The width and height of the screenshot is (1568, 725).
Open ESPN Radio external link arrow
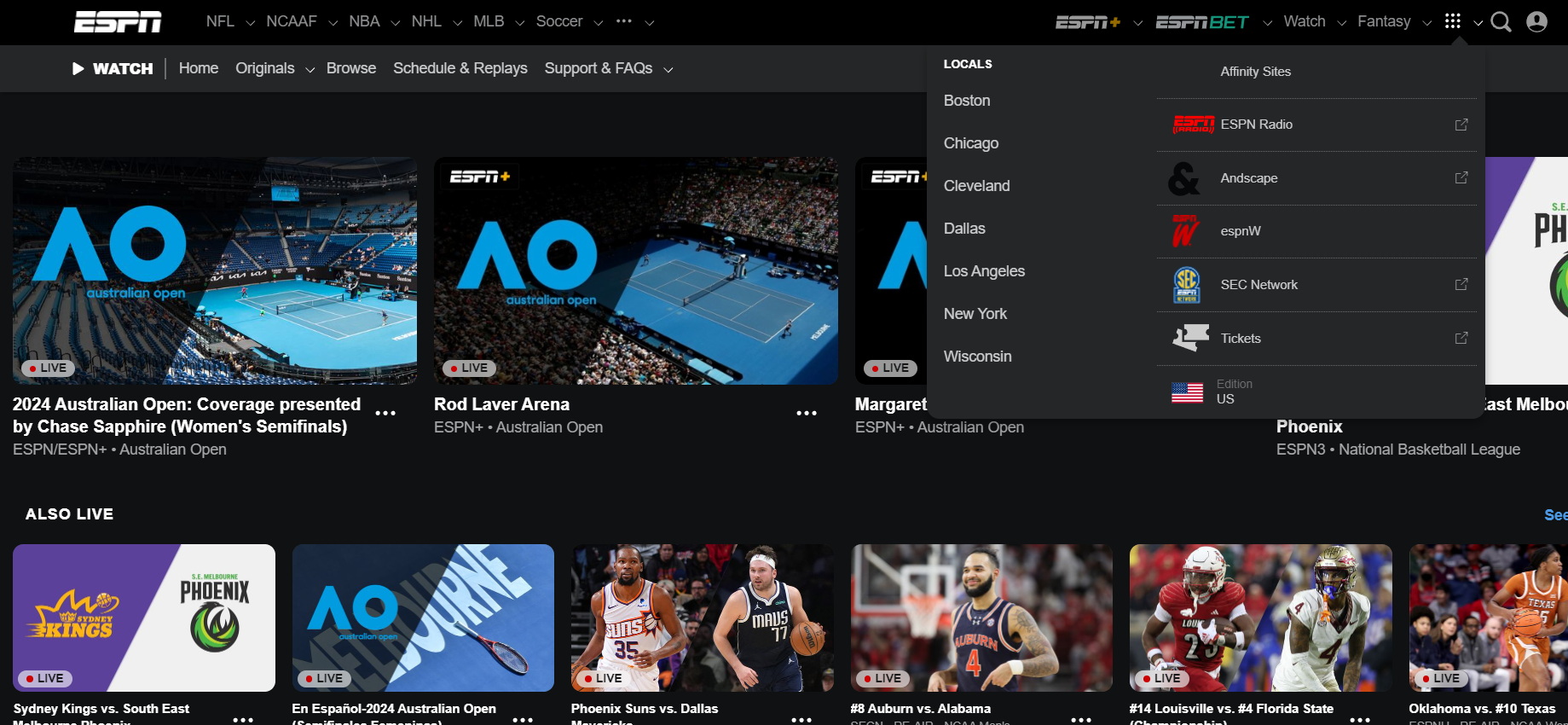coord(1461,125)
